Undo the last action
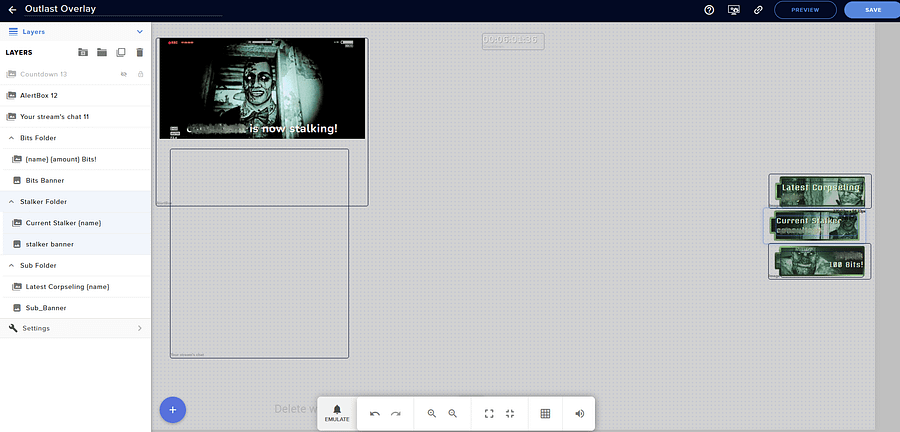900x432 pixels. [375, 414]
